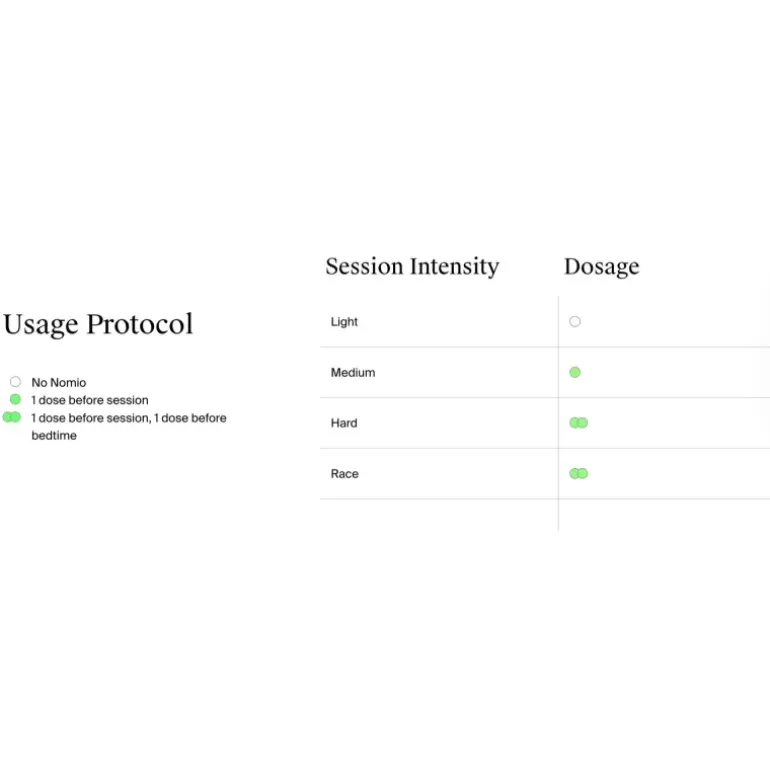This screenshot has width=770, height=770.
Task: Click the single green dot in legend
Action: (x=15, y=399)
